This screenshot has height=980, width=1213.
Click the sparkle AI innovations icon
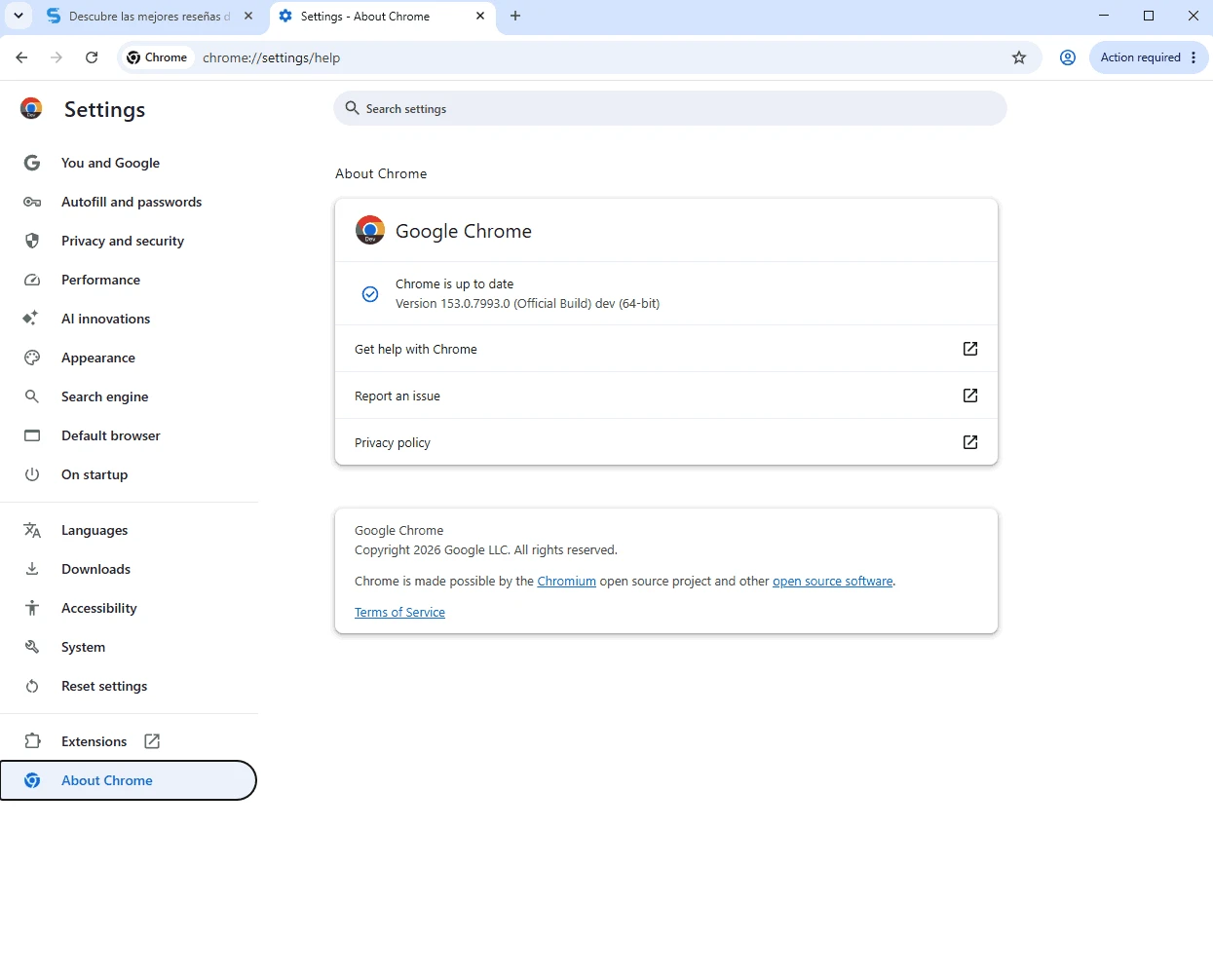32,319
